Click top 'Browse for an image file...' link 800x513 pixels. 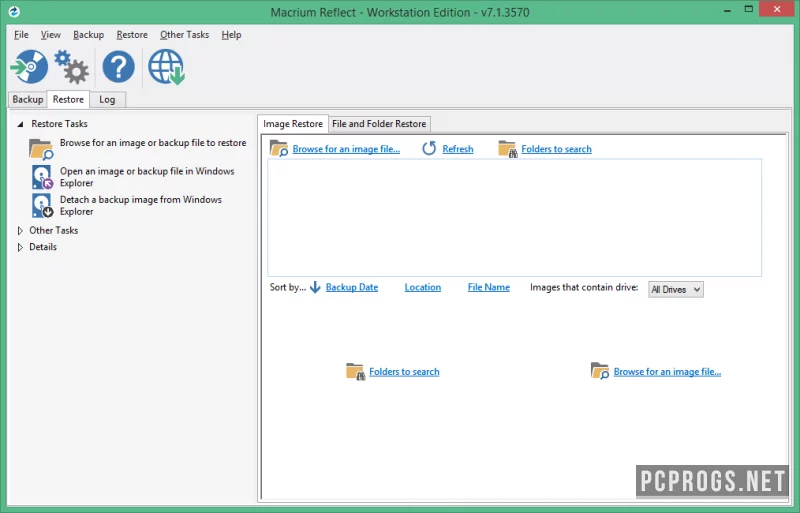pos(346,149)
